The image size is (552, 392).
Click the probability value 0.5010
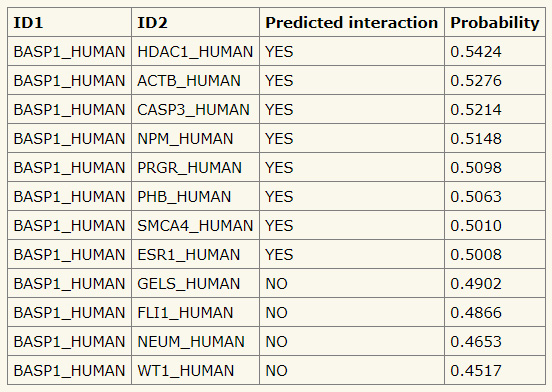click(x=476, y=226)
